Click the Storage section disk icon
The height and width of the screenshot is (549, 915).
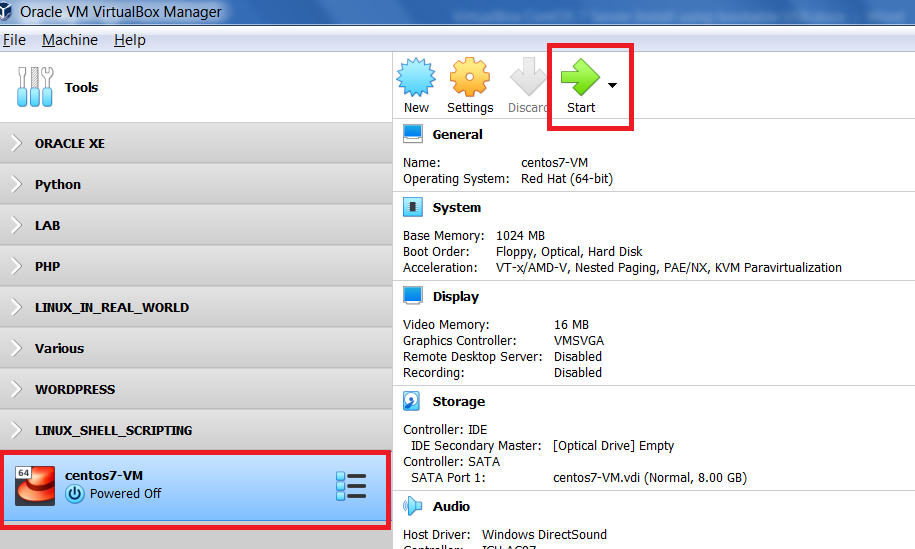412,401
